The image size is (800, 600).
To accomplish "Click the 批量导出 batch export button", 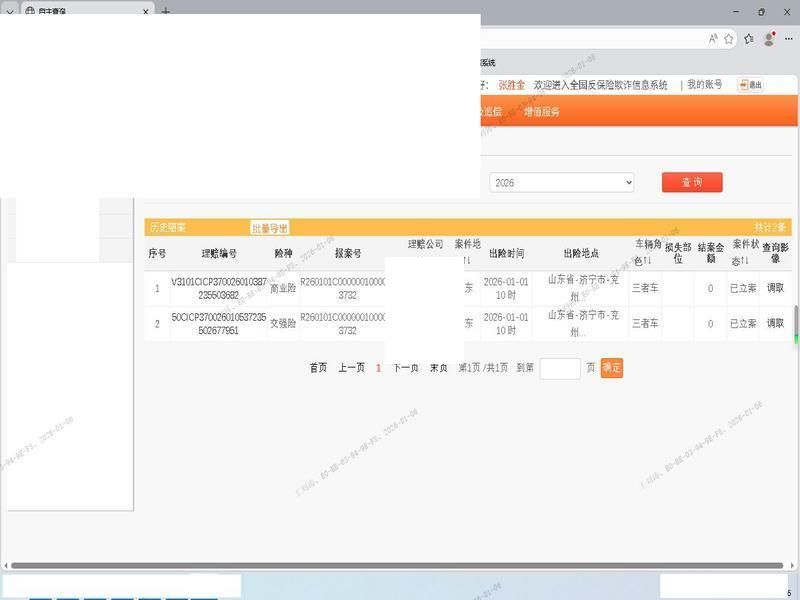I will pyautogui.click(x=269, y=228).
